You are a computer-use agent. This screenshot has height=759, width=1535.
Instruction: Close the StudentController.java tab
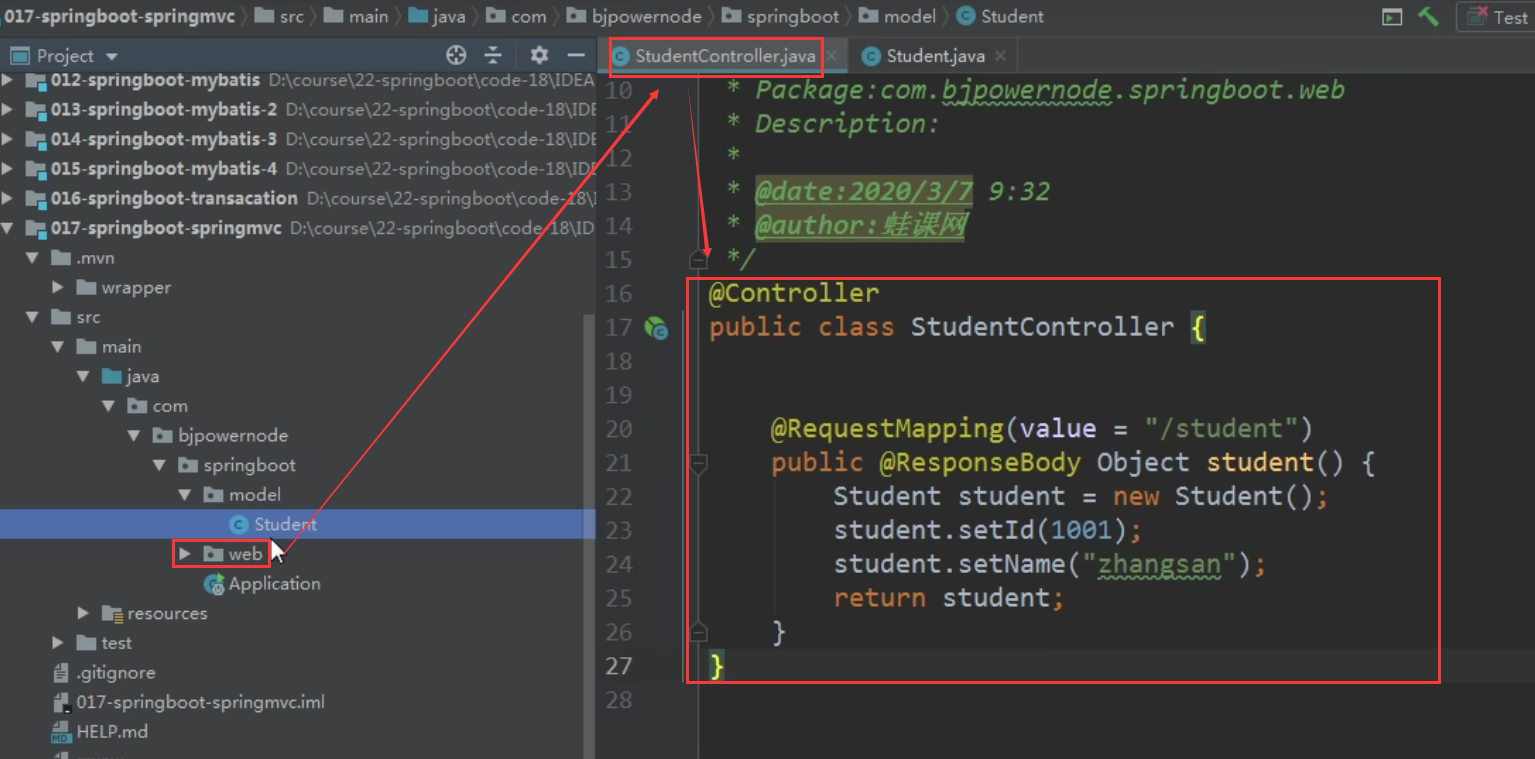(831, 56)
